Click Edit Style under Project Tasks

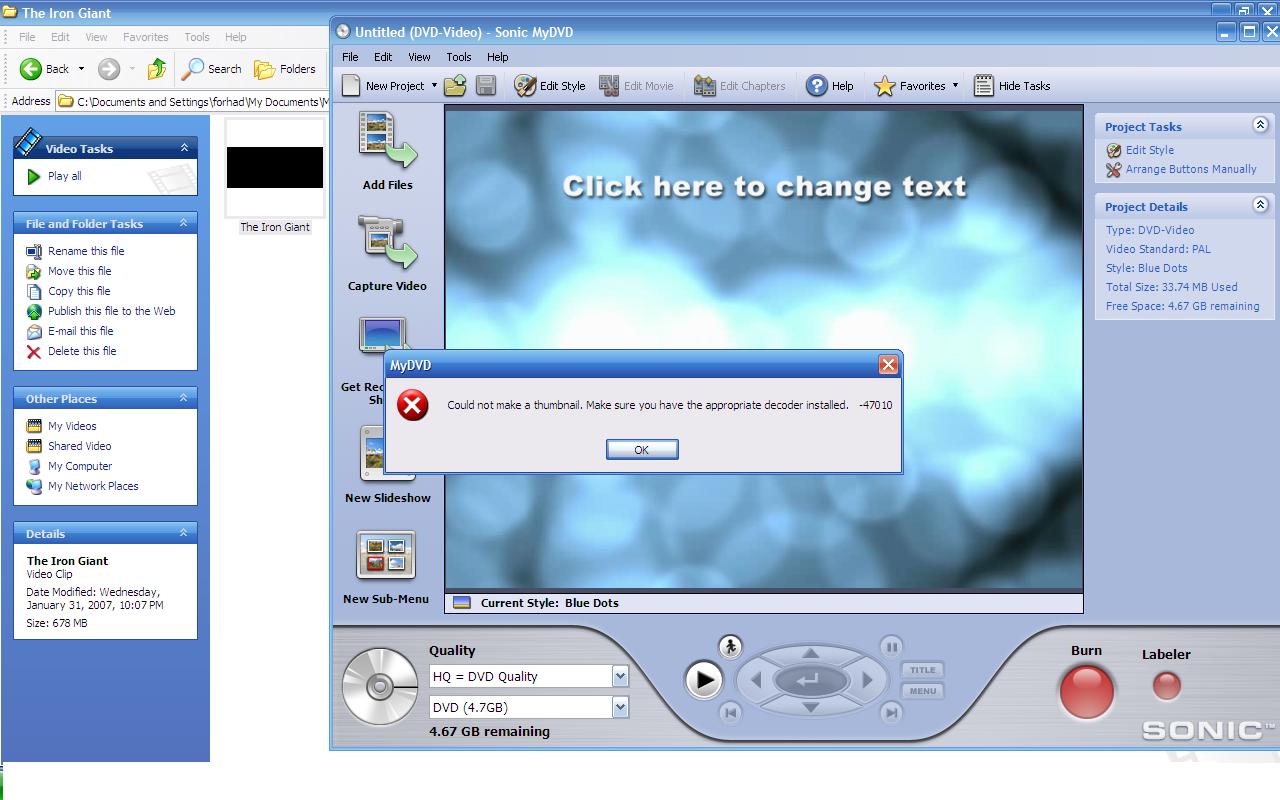click(1150, 150)
